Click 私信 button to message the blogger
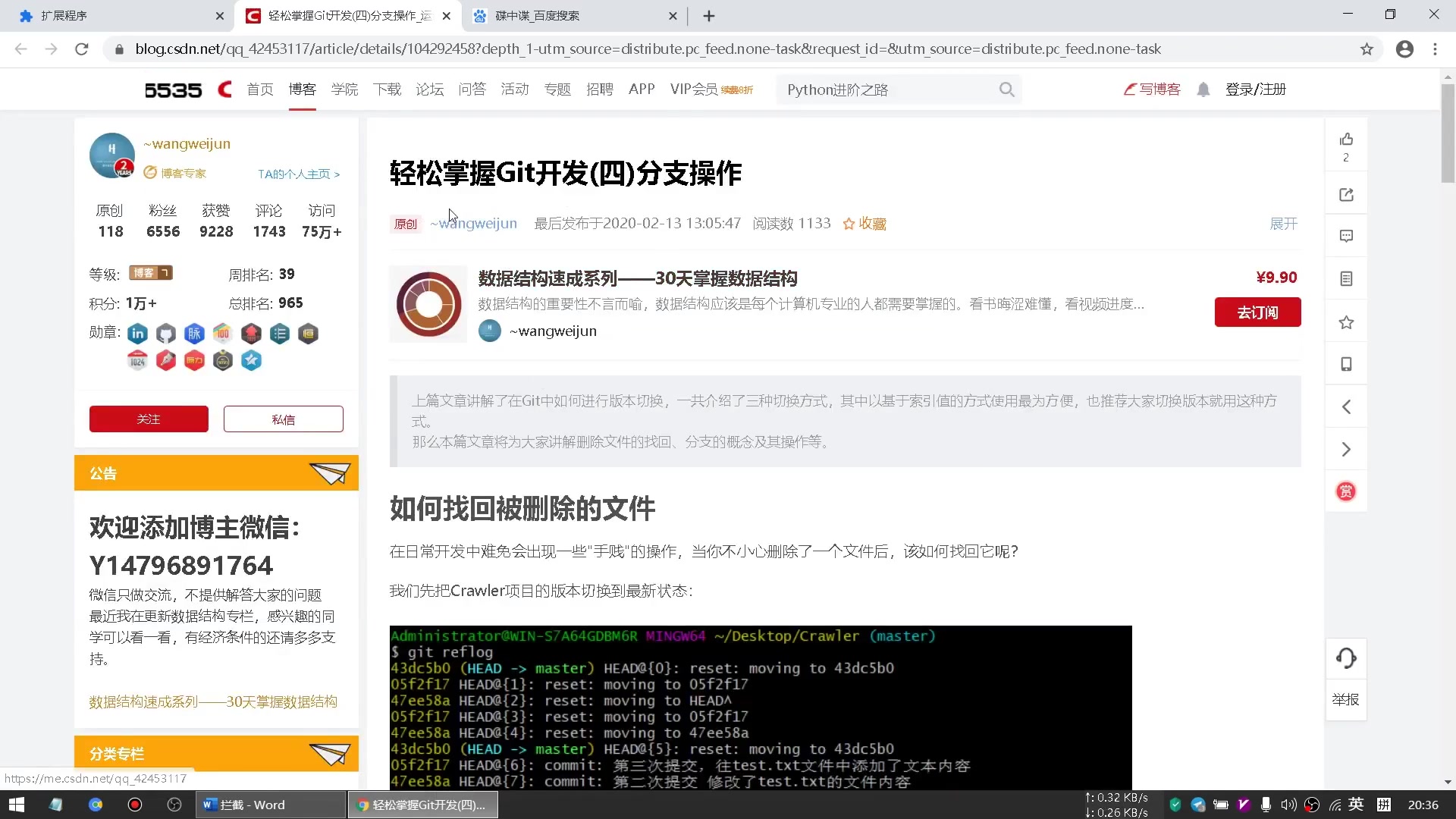The height and width of the screenshot is (819, 1456). pos(283,418)
